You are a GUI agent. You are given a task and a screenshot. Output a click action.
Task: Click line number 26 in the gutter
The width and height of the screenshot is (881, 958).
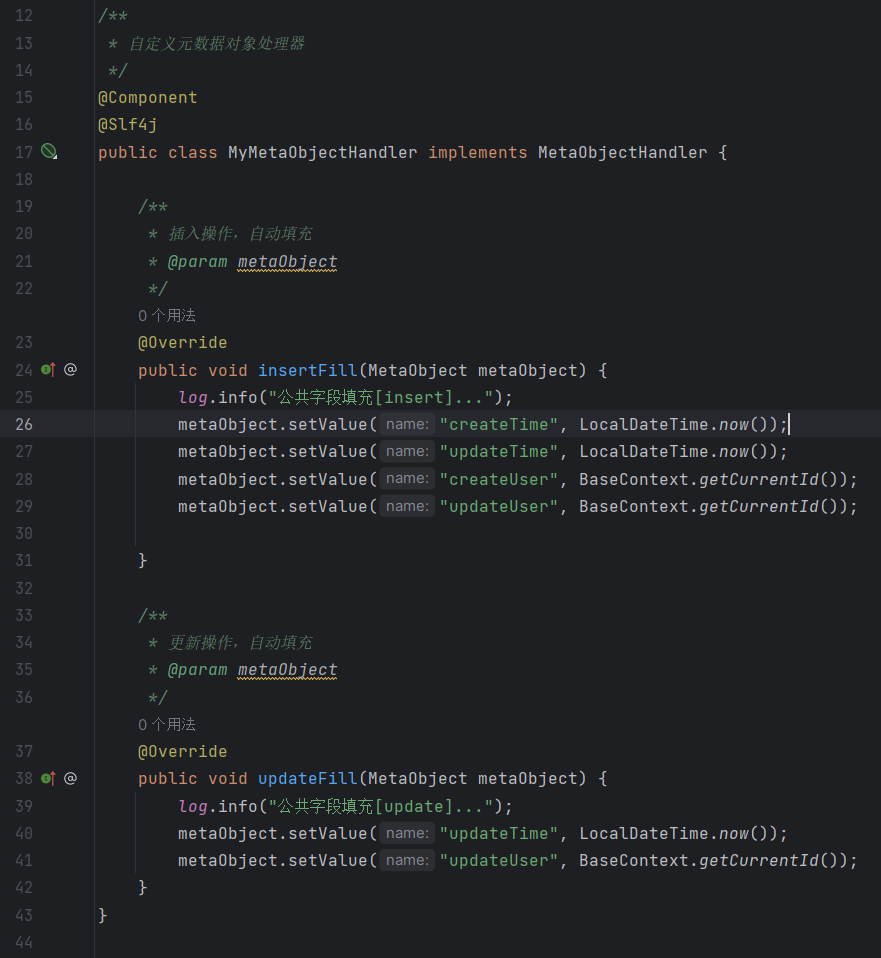click(24, 424)
